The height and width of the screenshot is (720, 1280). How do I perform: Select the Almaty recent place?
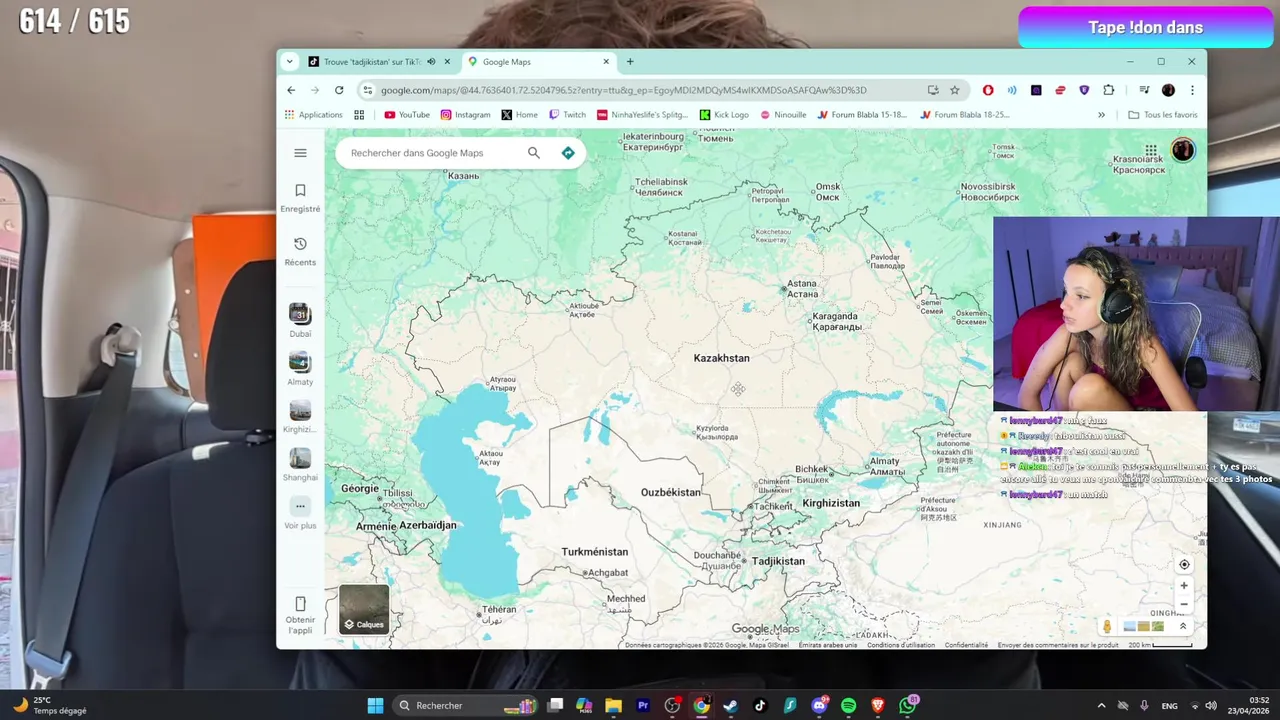click(x=300, y=369)
